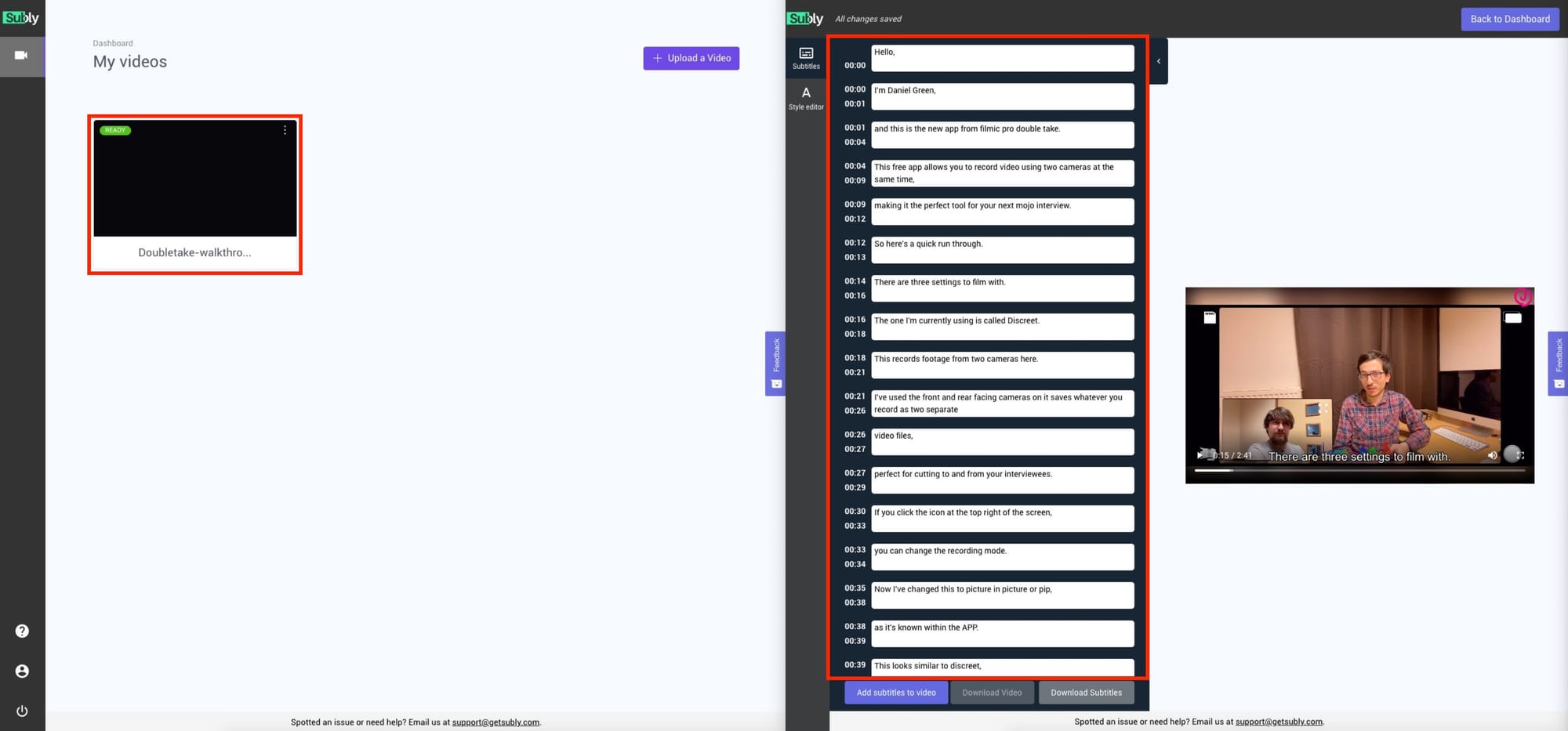
Task: Open the help question mark icon
Action: pos(22,631)
